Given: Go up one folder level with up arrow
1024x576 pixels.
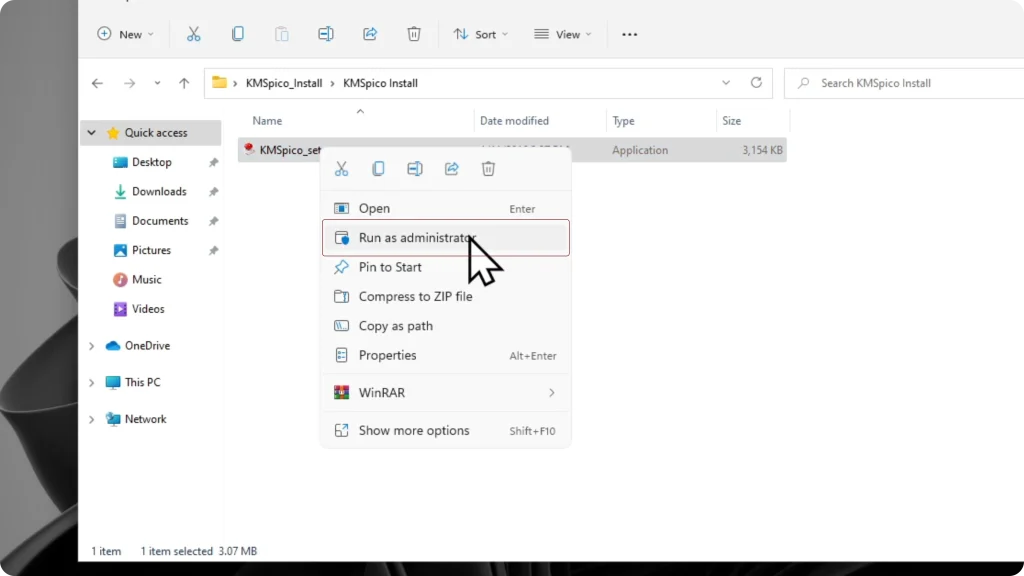Looking at the screenshot, I should tap(184, 83).
